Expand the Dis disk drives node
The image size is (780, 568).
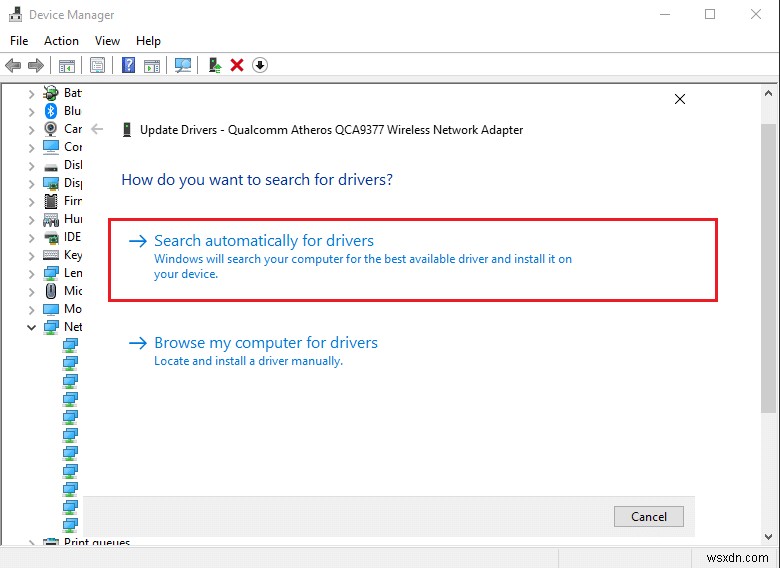pyautogui.click(x=31, y=166)
